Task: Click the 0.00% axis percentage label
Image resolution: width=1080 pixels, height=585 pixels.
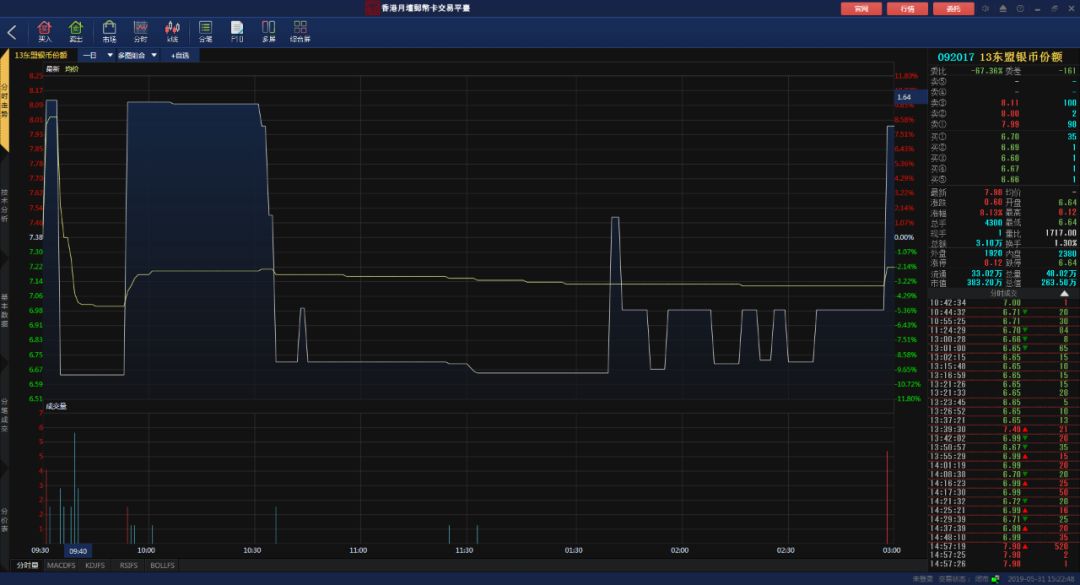Action: click(904, 237)
